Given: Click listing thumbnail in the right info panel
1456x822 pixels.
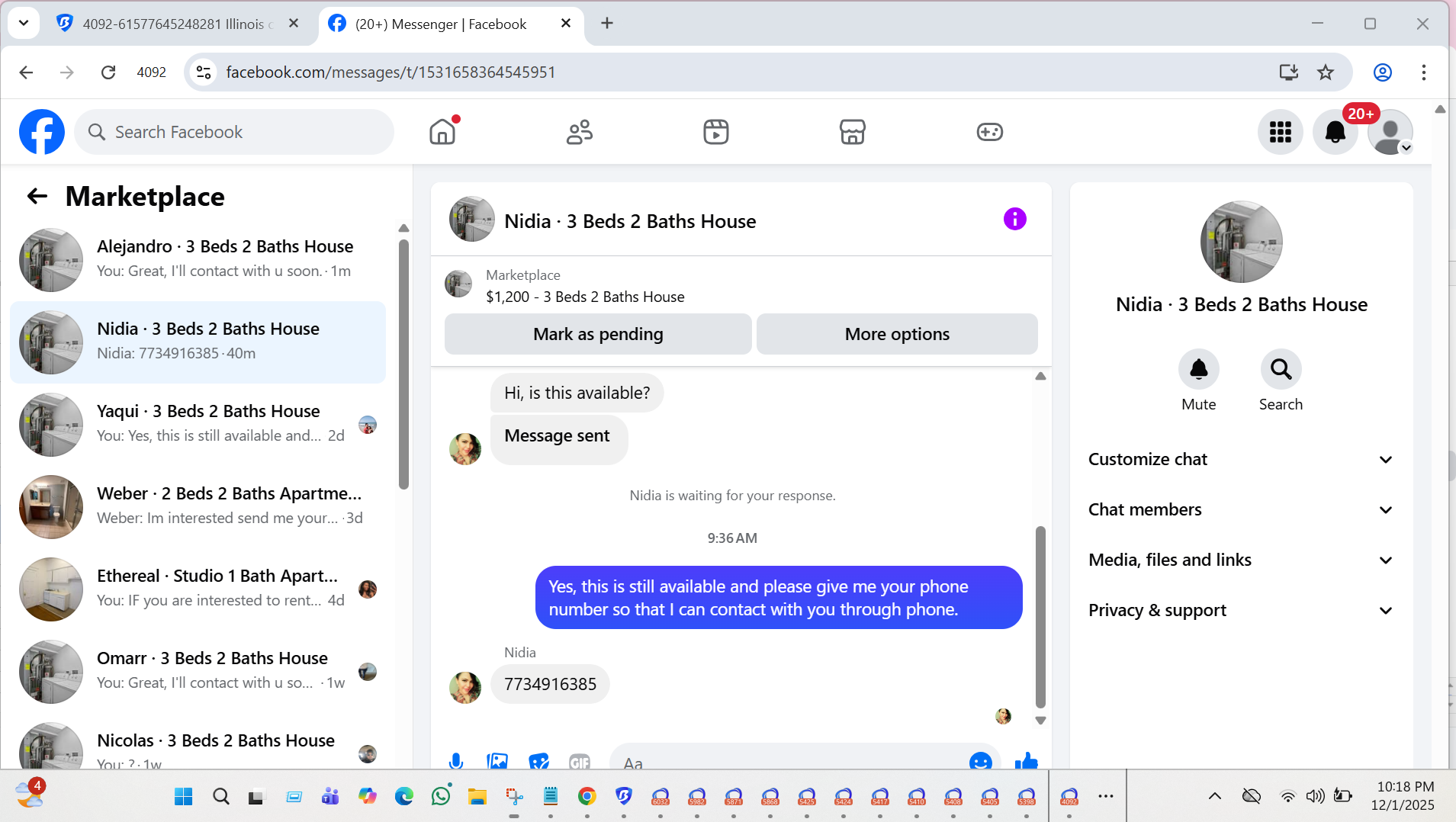Looking at the screenshot, I should (x=1241, y=242).
